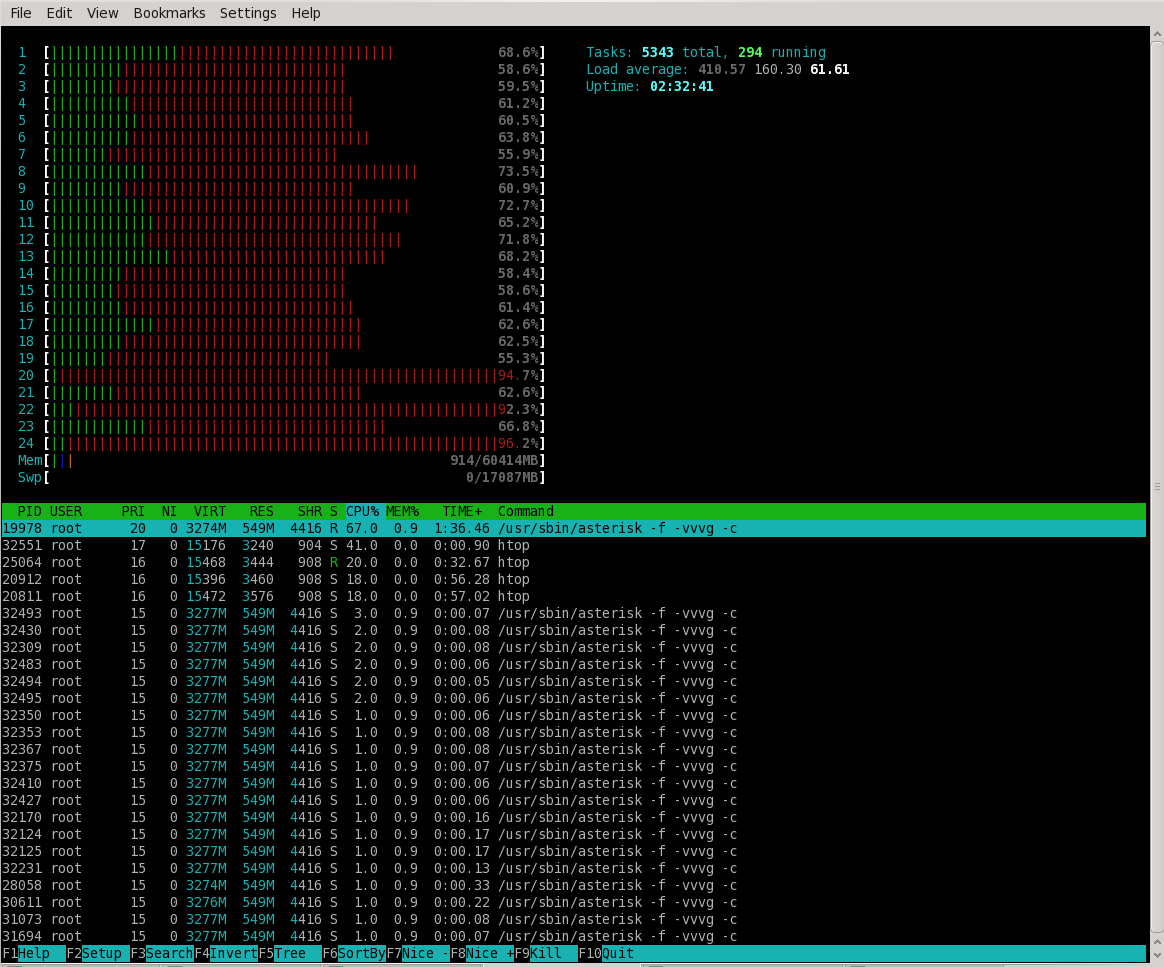Open the Edit menu
The image size is (1164, 967).
tap(59, 13)
